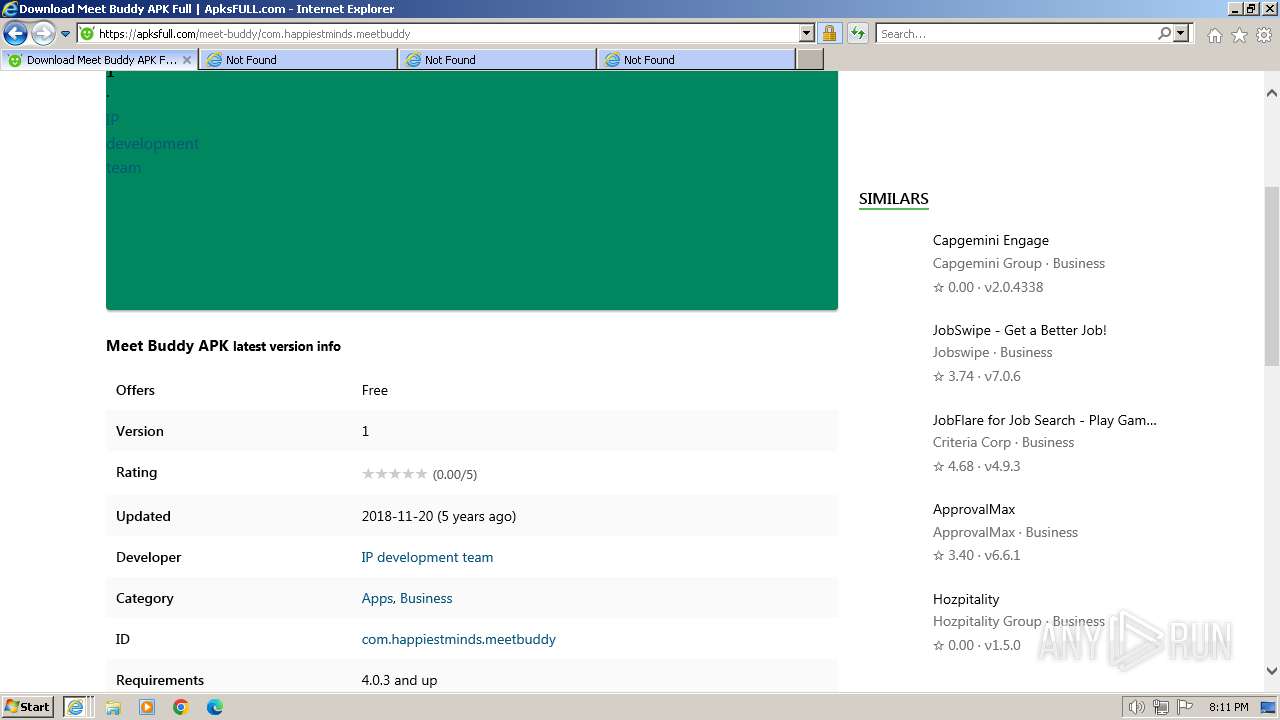This screenshot has width=1280, height=720.
Task: Open Hozpitality similar app link
Action: click(966, 599)
